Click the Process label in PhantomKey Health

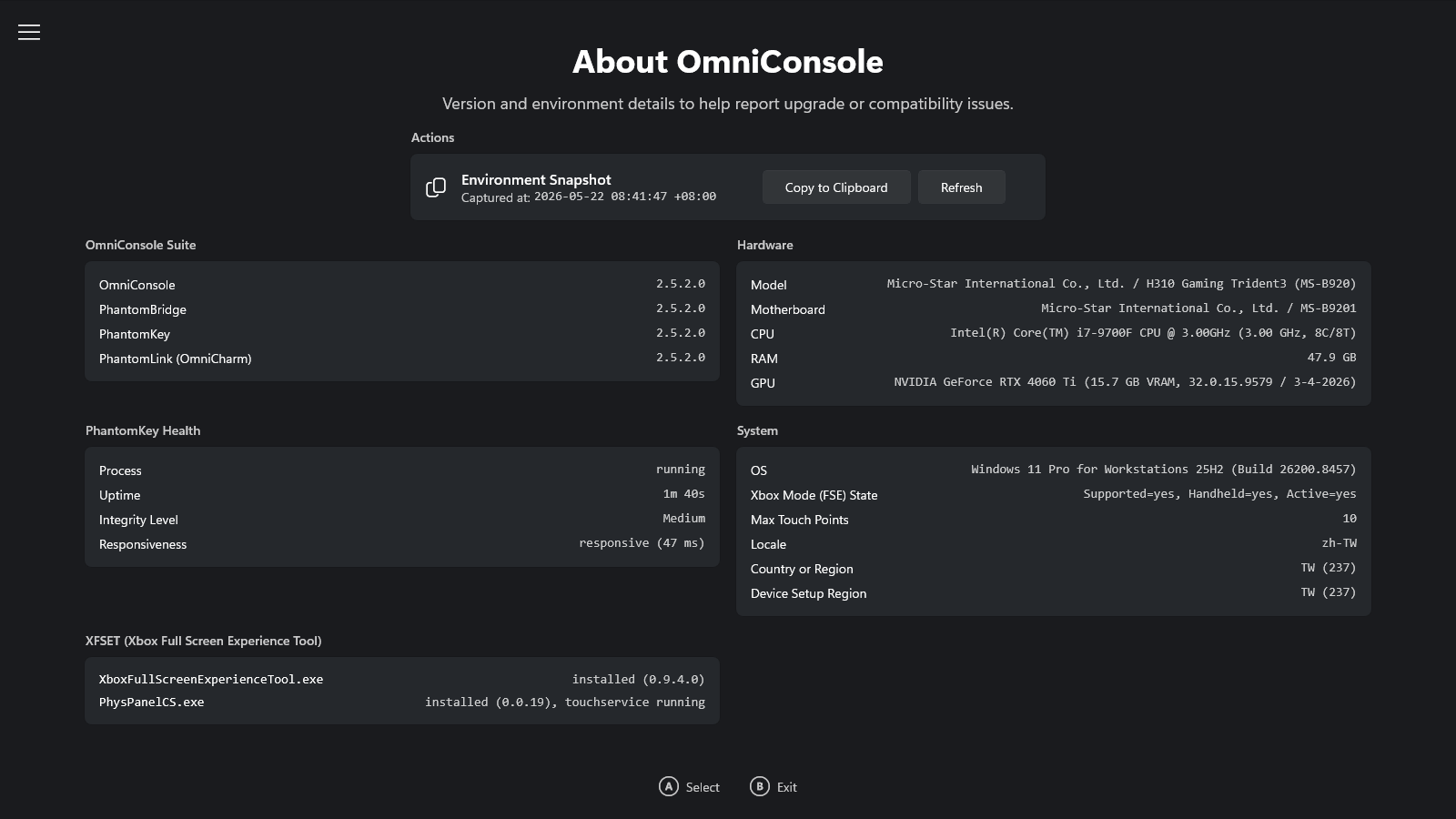point(120,470)
